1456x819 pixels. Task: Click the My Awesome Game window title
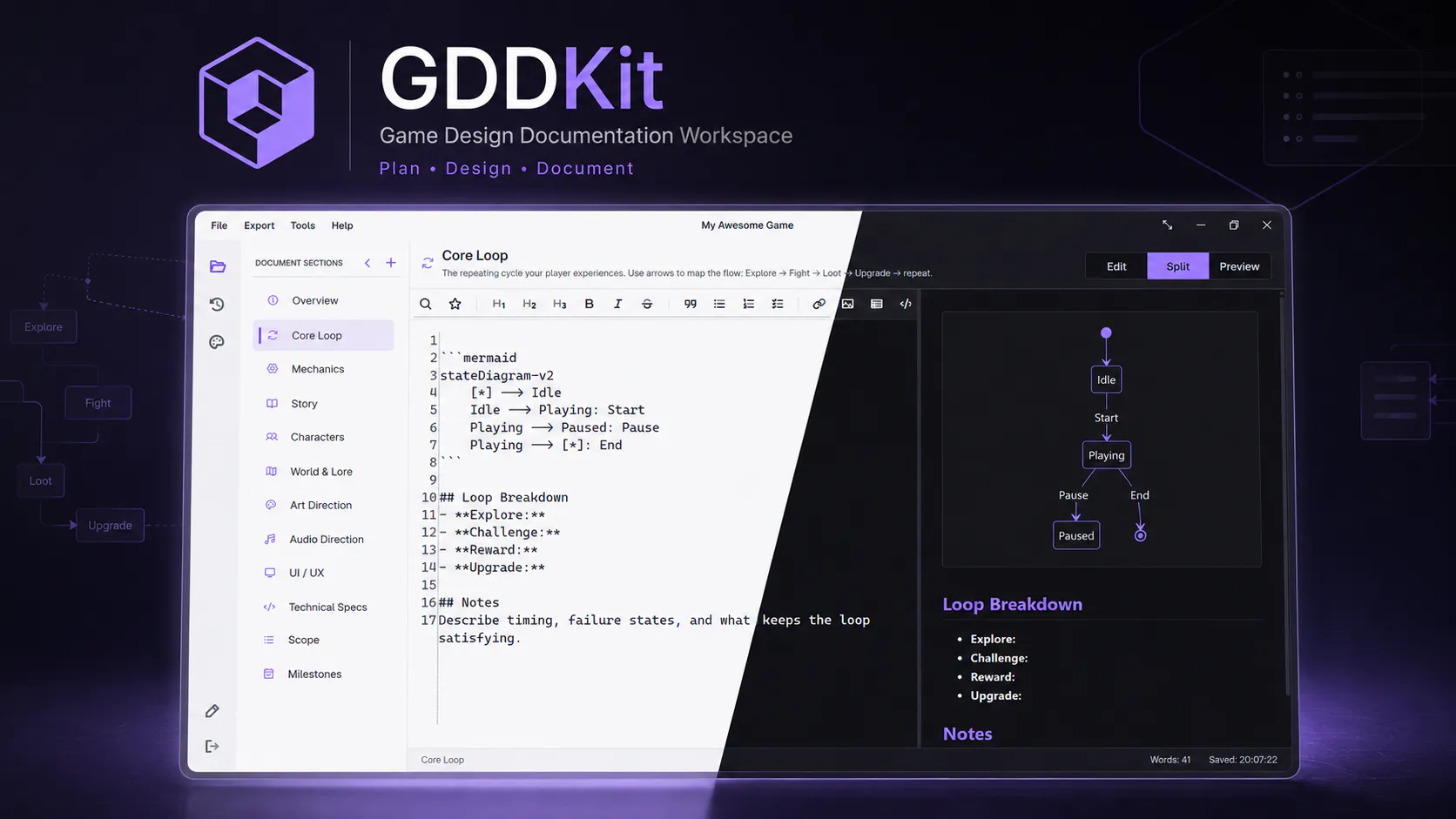point(747,225)
